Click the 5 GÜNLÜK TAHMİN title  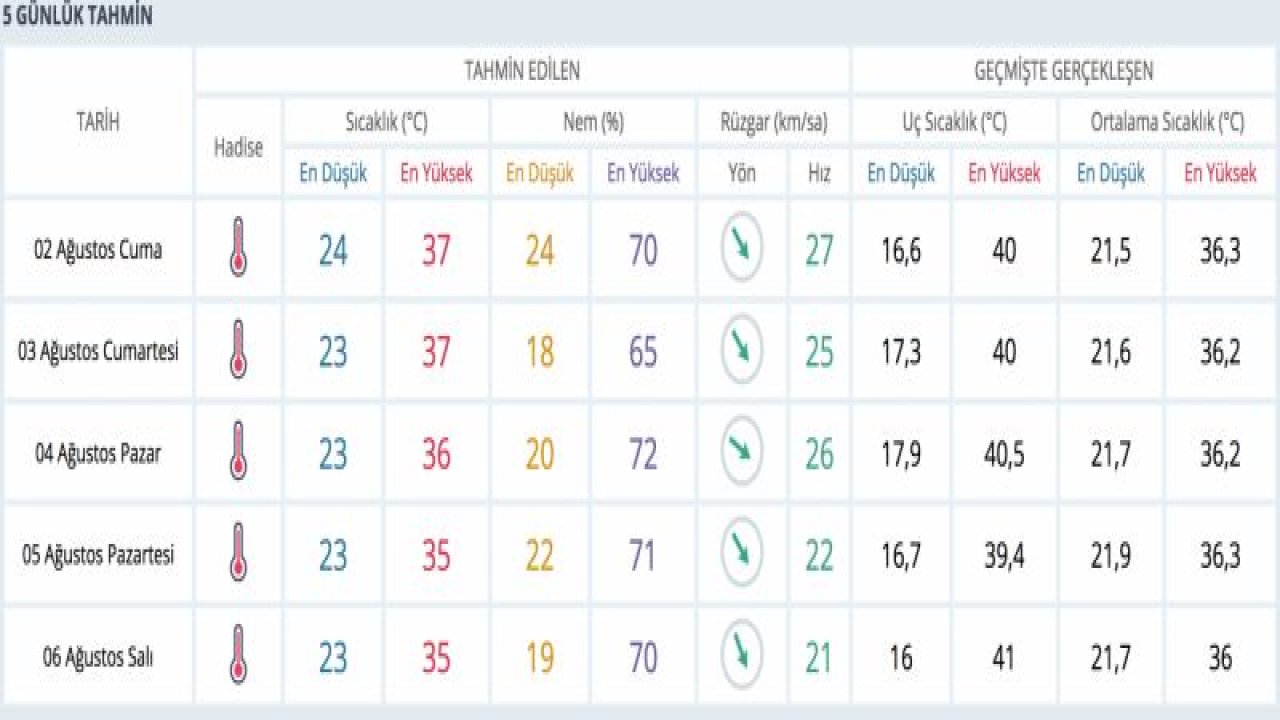[77, 17]
